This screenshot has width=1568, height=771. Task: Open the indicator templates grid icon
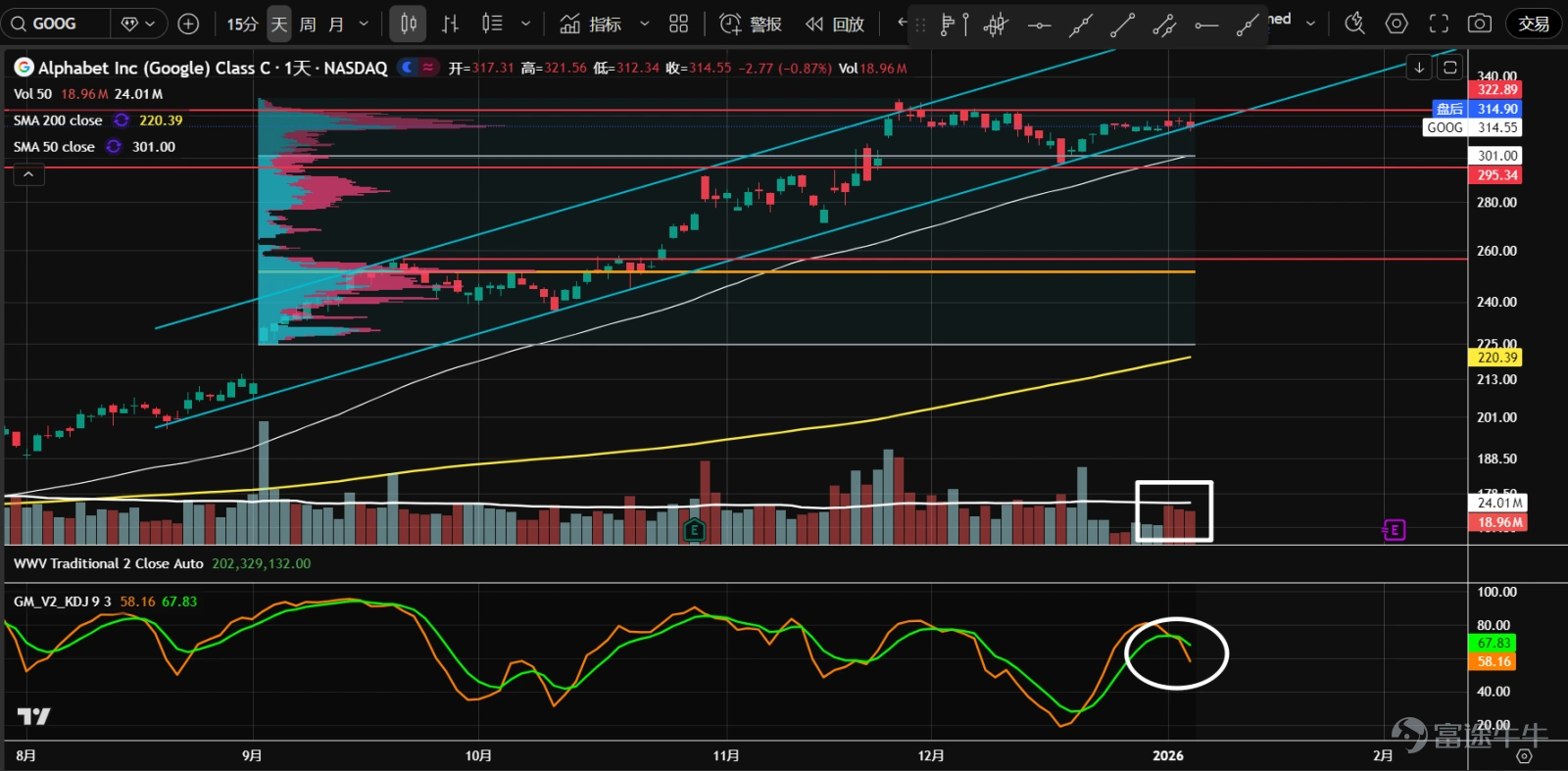678,24
